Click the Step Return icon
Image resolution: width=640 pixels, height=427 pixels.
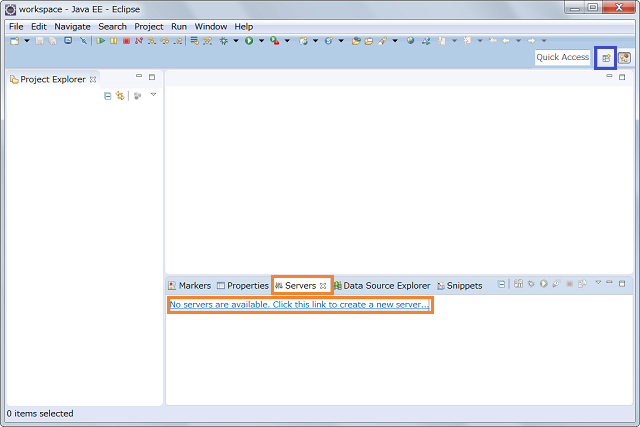click(178, 41)
